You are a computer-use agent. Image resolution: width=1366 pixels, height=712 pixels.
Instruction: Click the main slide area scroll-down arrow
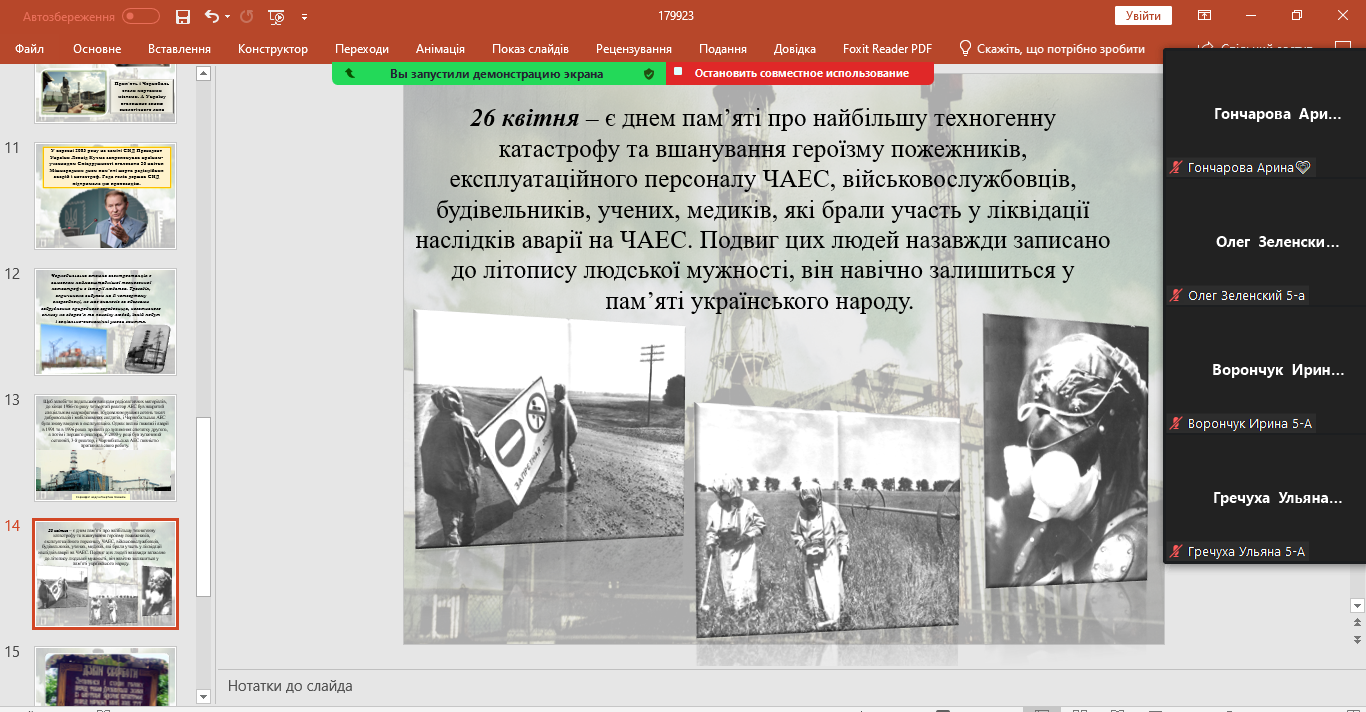1357,605
